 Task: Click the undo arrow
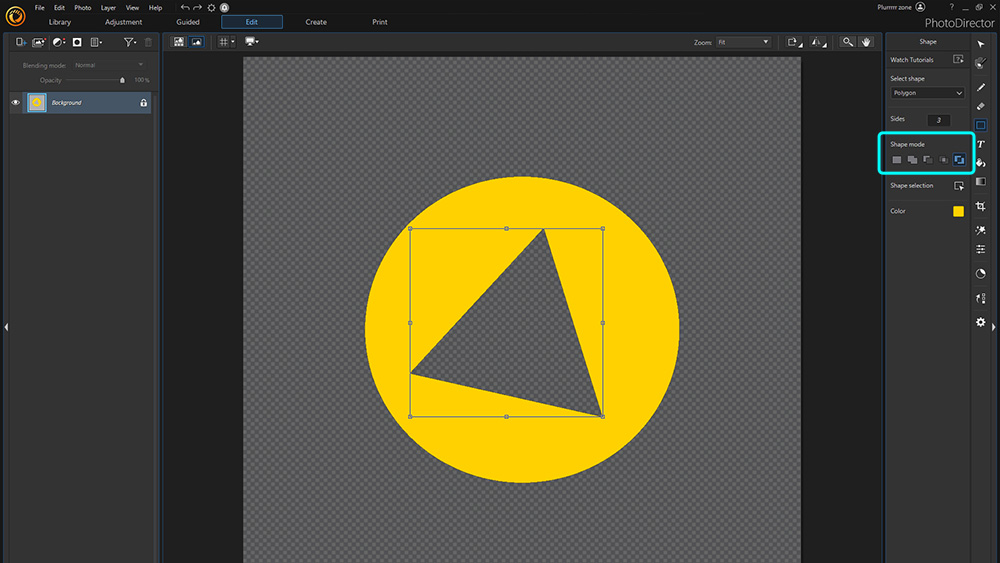pyautogui.click(x=184, y=8)
